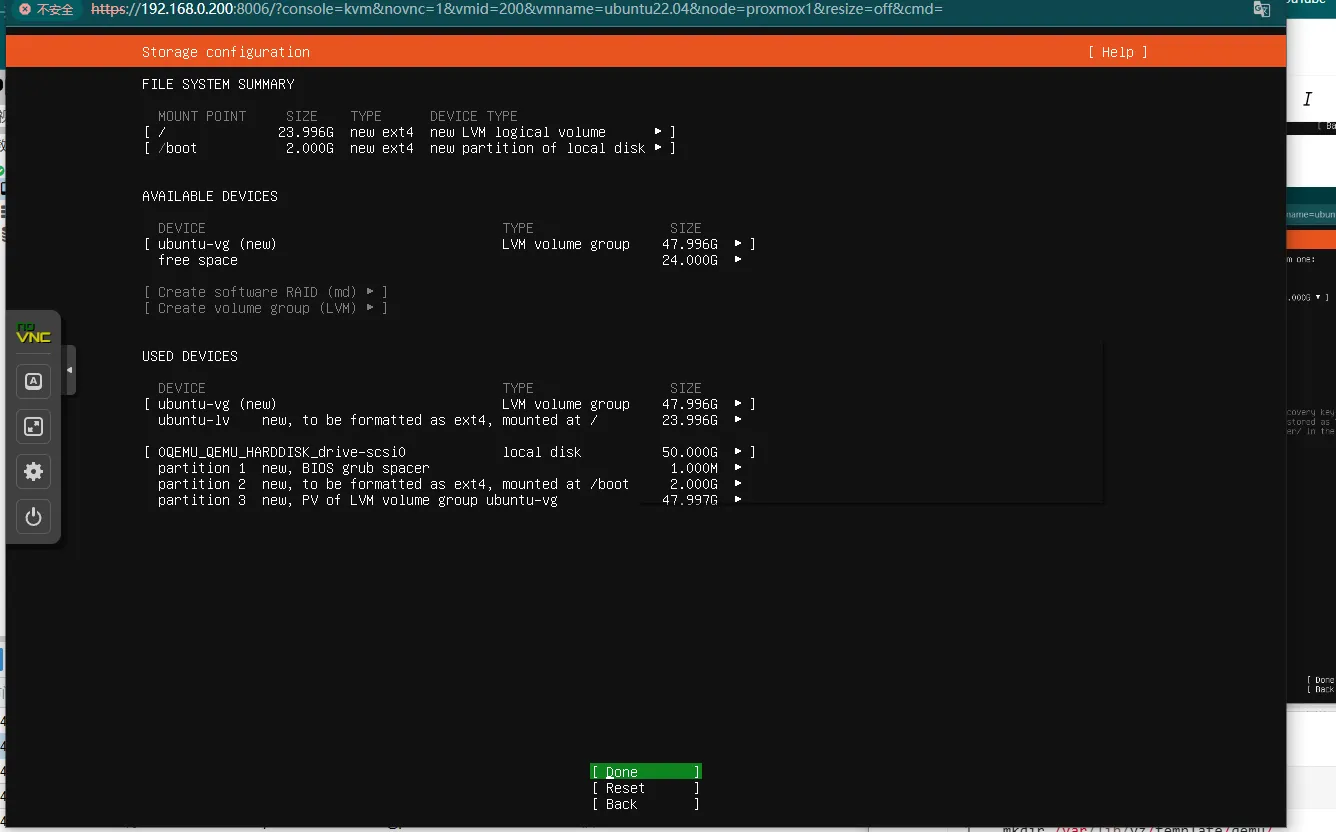This screenshot has width=1336, height=832.
Task: Click the "USED DEVICES" heading
Action: click(x=190, y=356)
